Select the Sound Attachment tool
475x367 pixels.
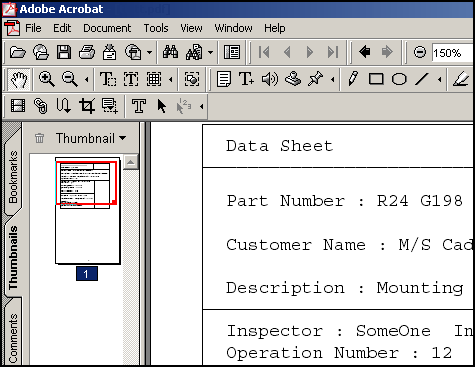(270, 79)
